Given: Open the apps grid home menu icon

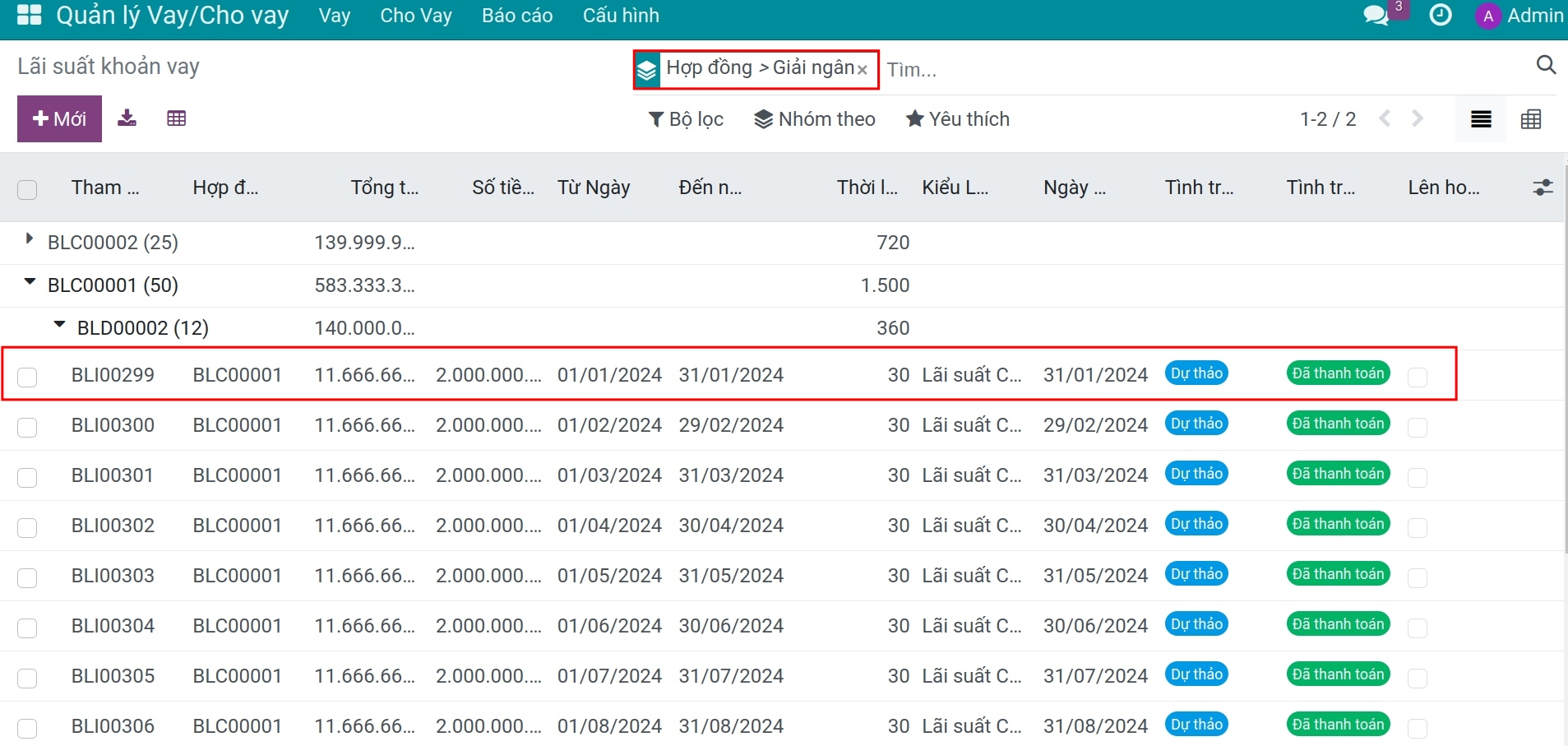Looking at the screenshot, I should (29, 15).
